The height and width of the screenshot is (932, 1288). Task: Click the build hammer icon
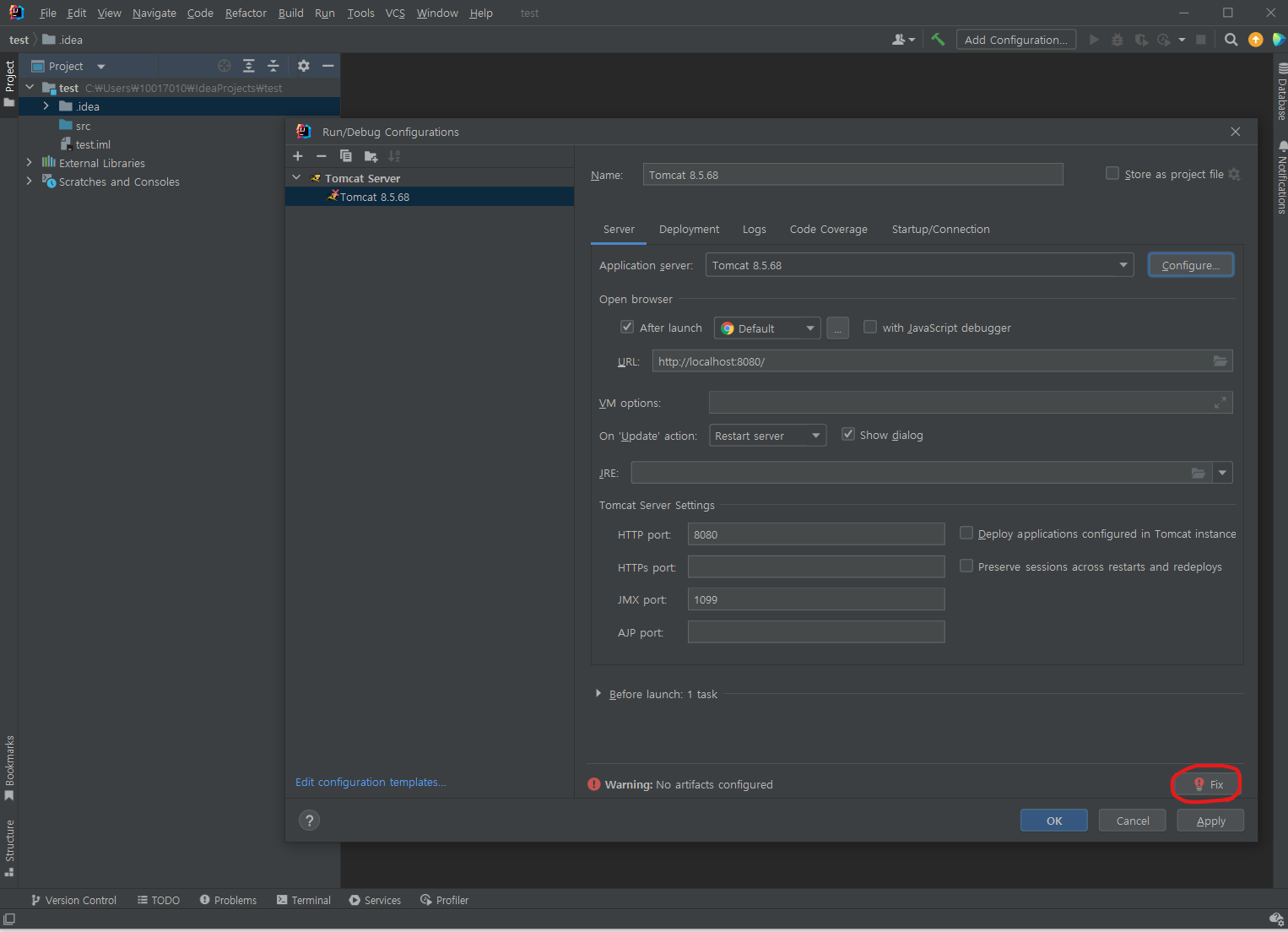click(938, 40)
